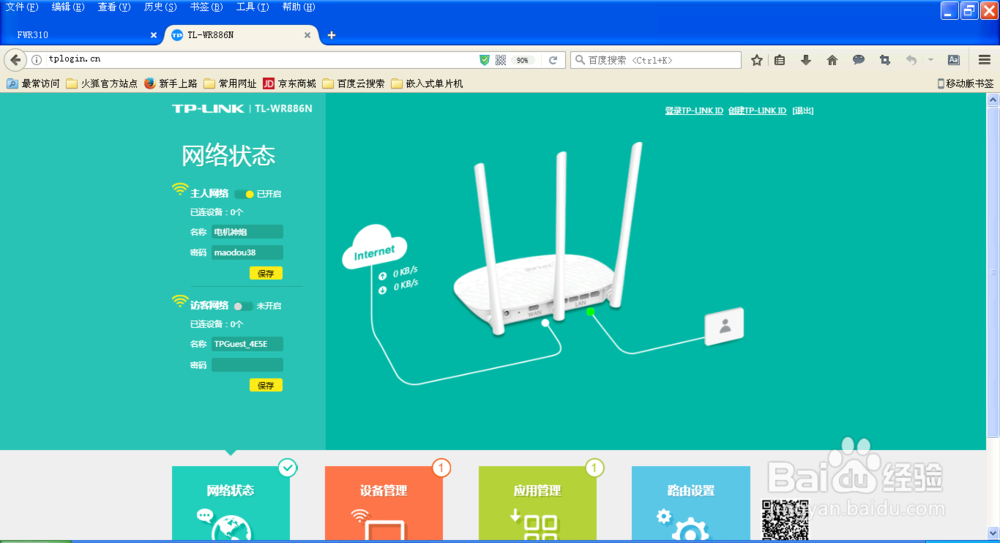The width and height of the screenshot is (1000, 543).
Task: Click 创建TP-LINK ID link
Action: pos(757,110)
